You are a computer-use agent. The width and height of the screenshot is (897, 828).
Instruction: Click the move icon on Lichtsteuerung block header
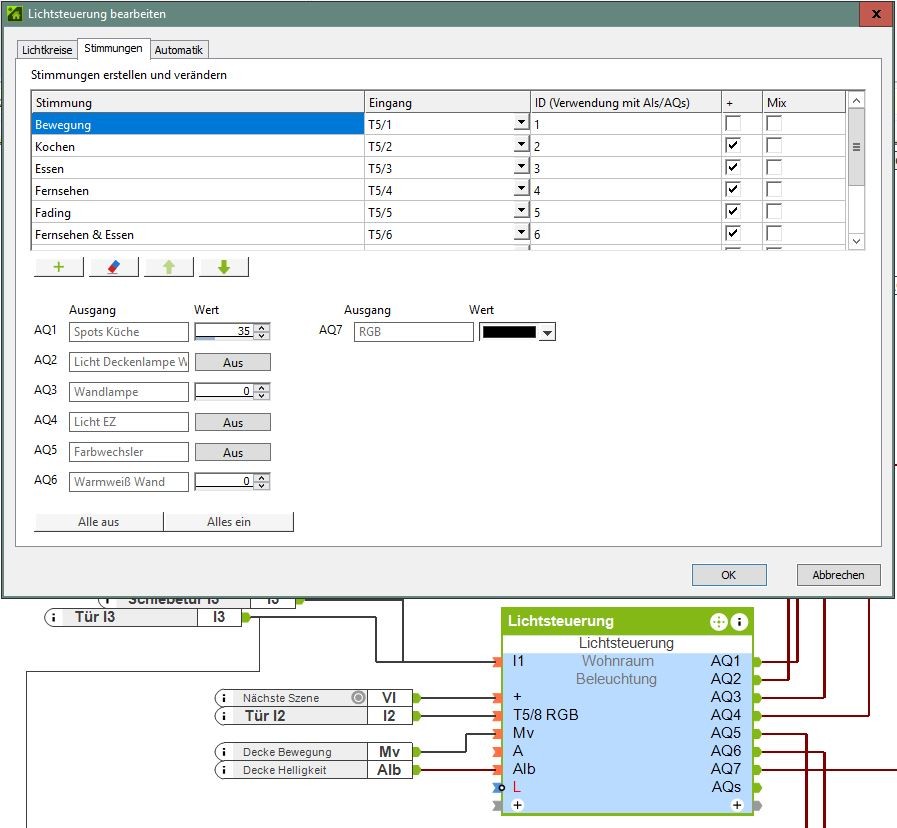point(718,622)
